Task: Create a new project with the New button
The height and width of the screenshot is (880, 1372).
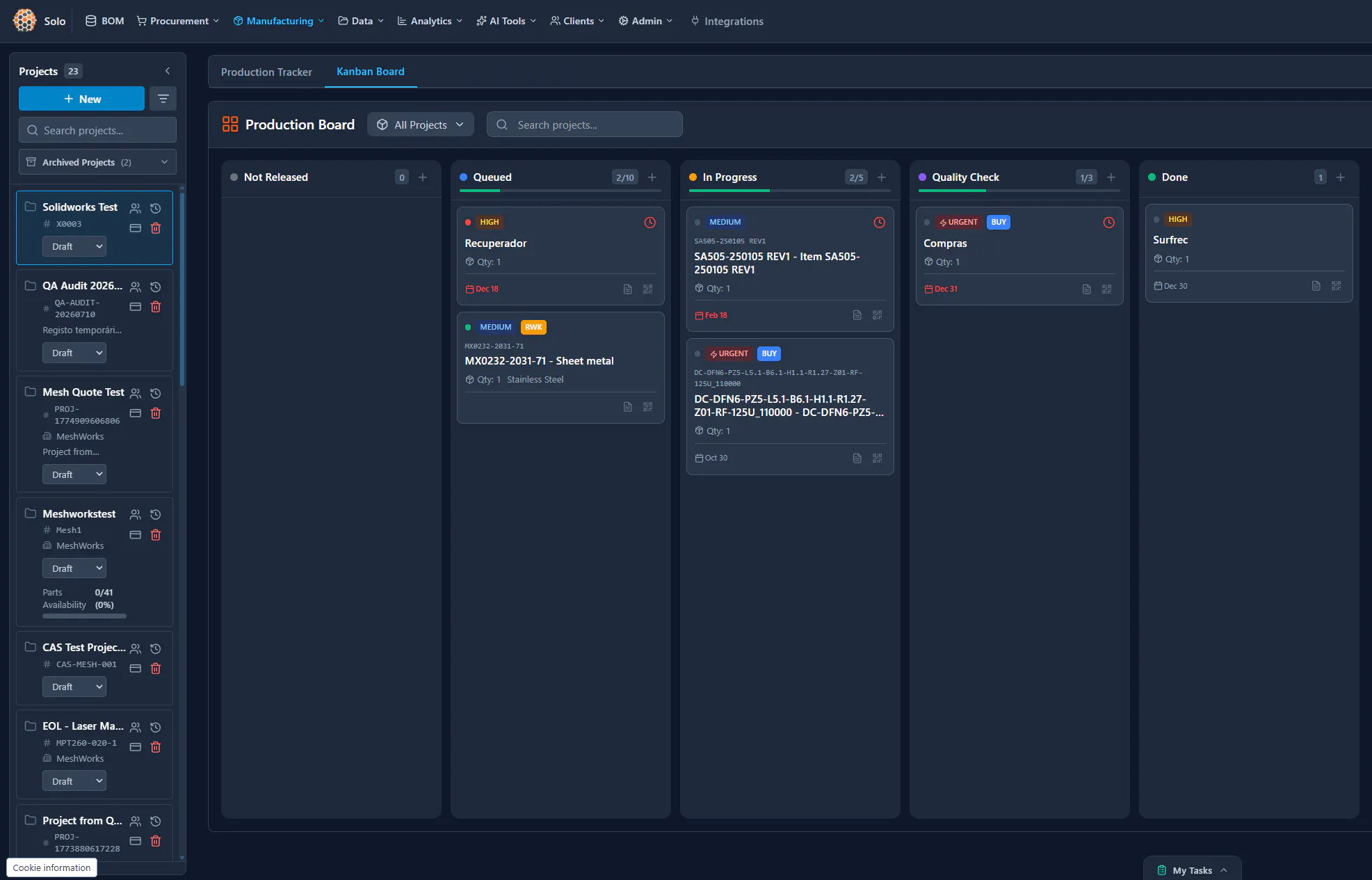Action: [81, 99]
